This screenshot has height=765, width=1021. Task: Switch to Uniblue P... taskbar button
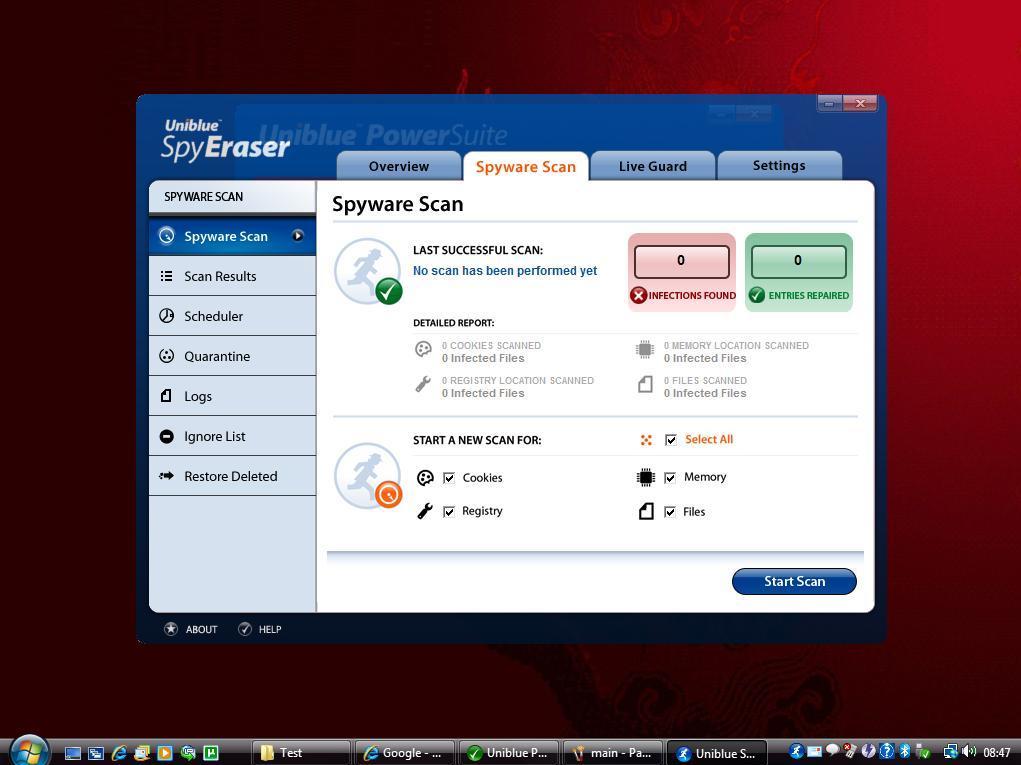pos(509,753)
